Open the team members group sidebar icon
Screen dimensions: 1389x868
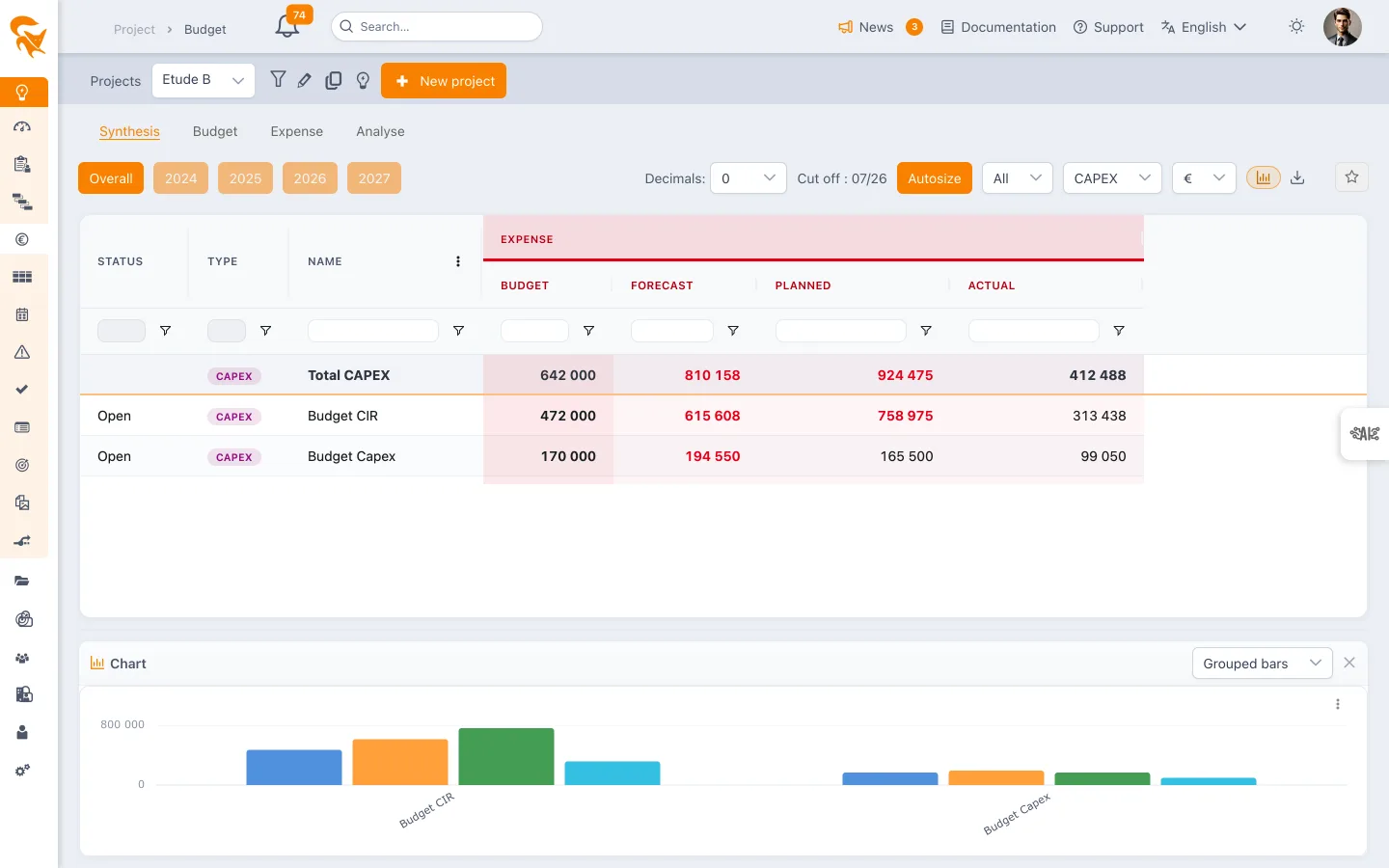pyautogui.click(x=22, y=658)
